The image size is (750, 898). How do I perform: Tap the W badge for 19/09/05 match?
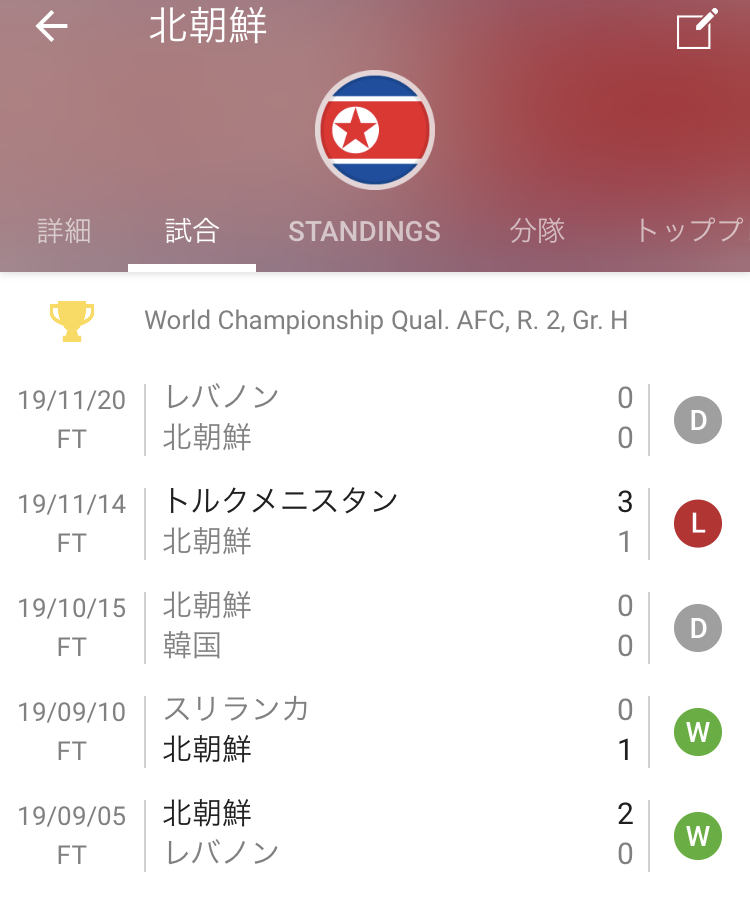pyautogui.click(x=697, y=836)
